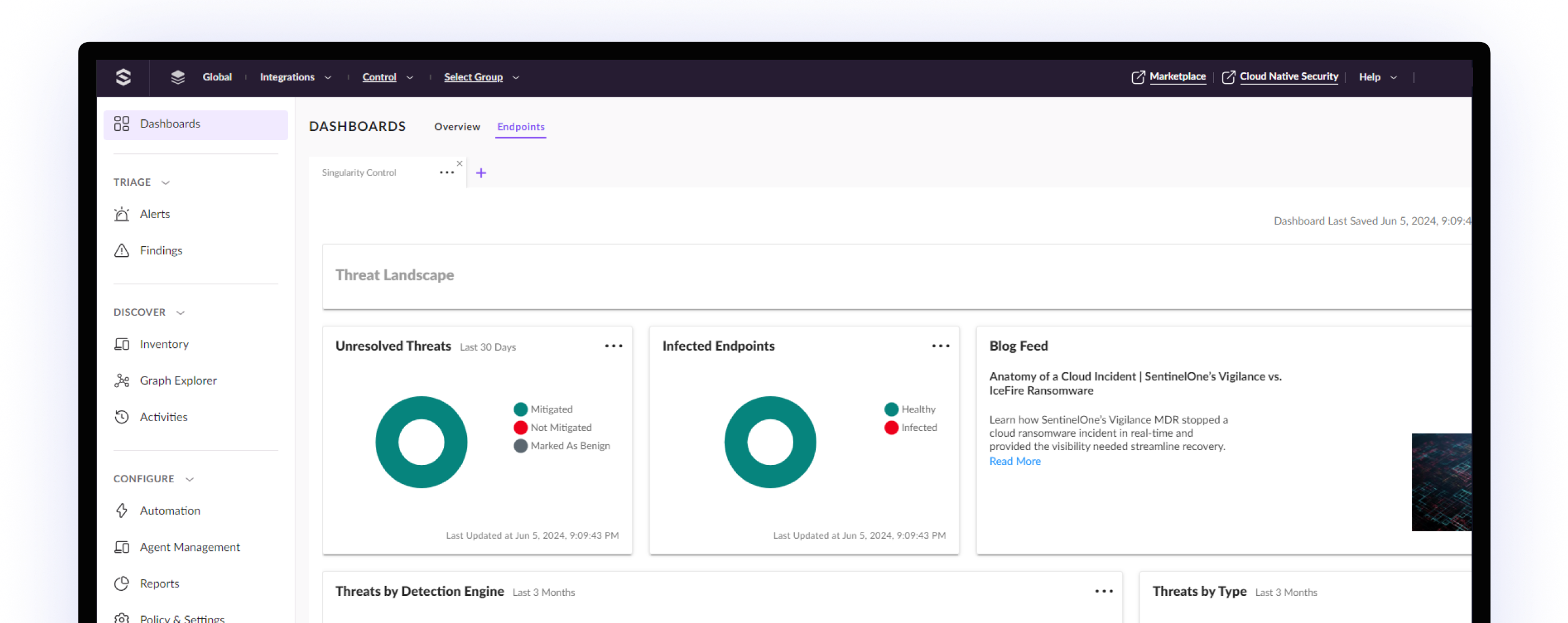Open Reports pie chart icon
1568x623 pixels.
tap(122, 583)
